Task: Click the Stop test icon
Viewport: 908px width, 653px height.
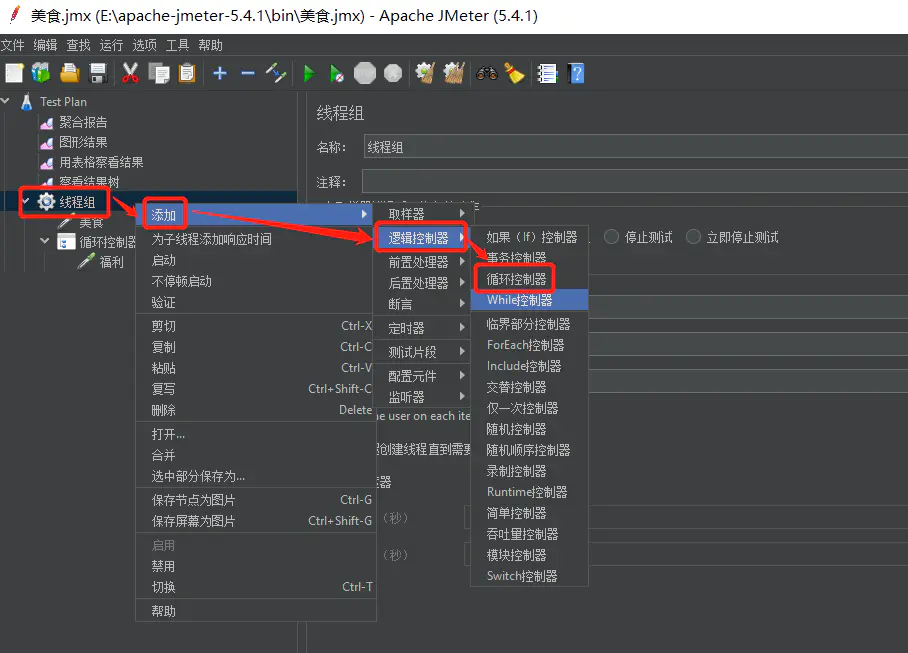Action: [x=365, y=74]
